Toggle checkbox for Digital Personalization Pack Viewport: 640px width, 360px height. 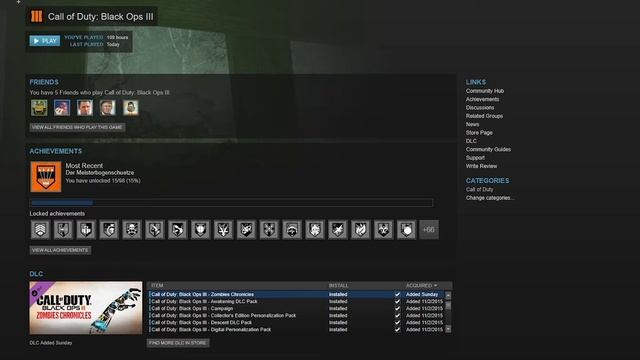pos(397,329)
